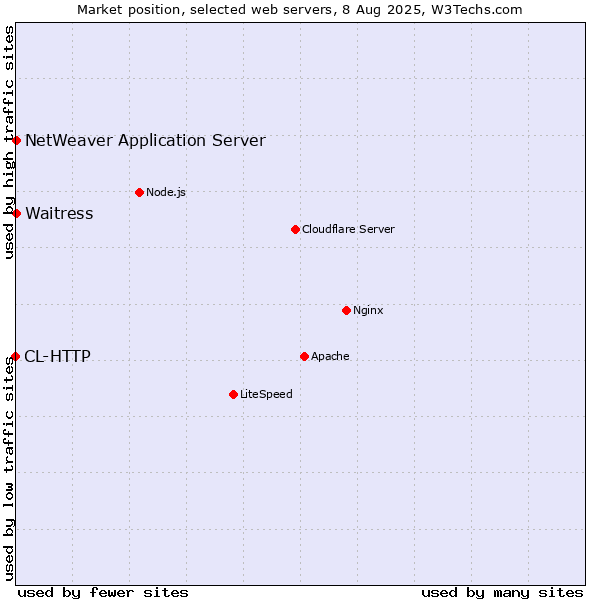
Task: Click the 'Node.js' label text
Action: tap(166, 192)
